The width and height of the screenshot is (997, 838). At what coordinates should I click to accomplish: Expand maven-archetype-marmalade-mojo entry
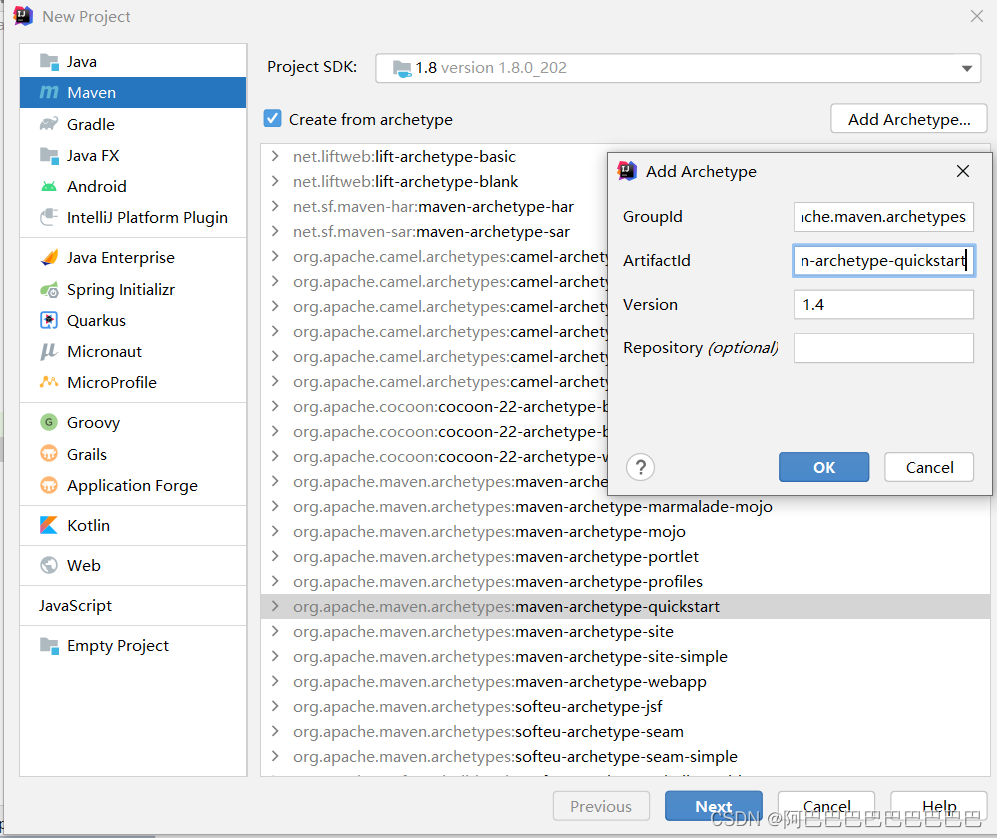(x=275, y=507)
